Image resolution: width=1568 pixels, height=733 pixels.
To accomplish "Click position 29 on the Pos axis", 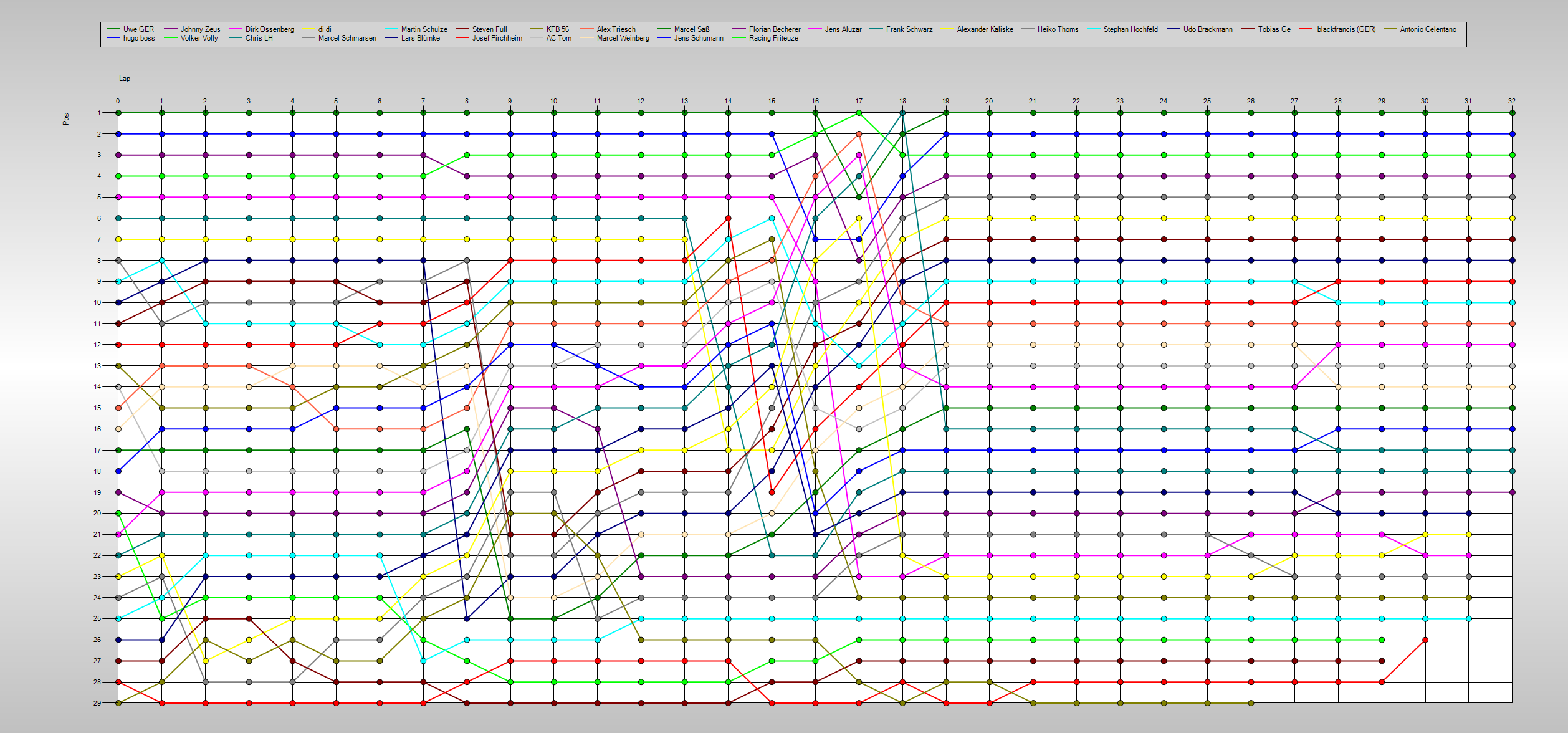I will pyautogui.click(x=97, y=703).
